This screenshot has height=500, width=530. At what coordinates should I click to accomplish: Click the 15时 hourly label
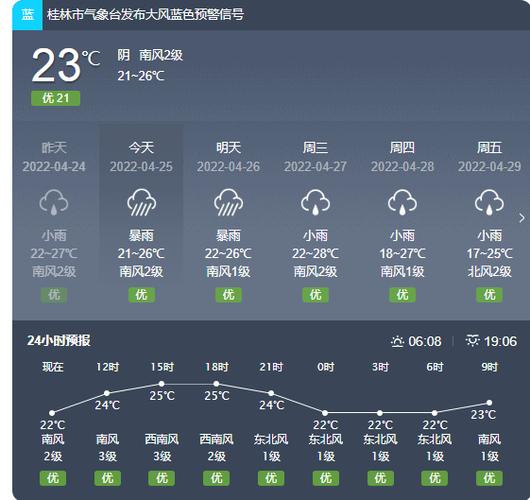tap(162, 367)
